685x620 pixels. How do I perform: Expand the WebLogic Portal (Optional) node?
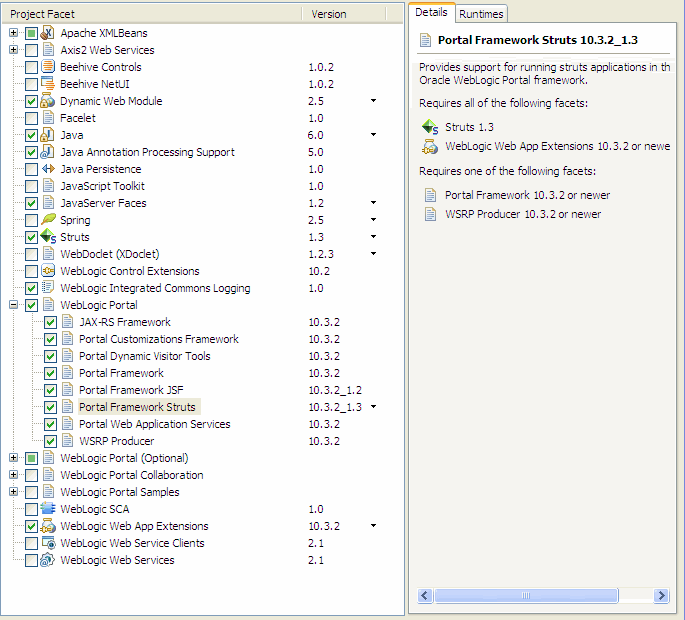pos(14,458)
